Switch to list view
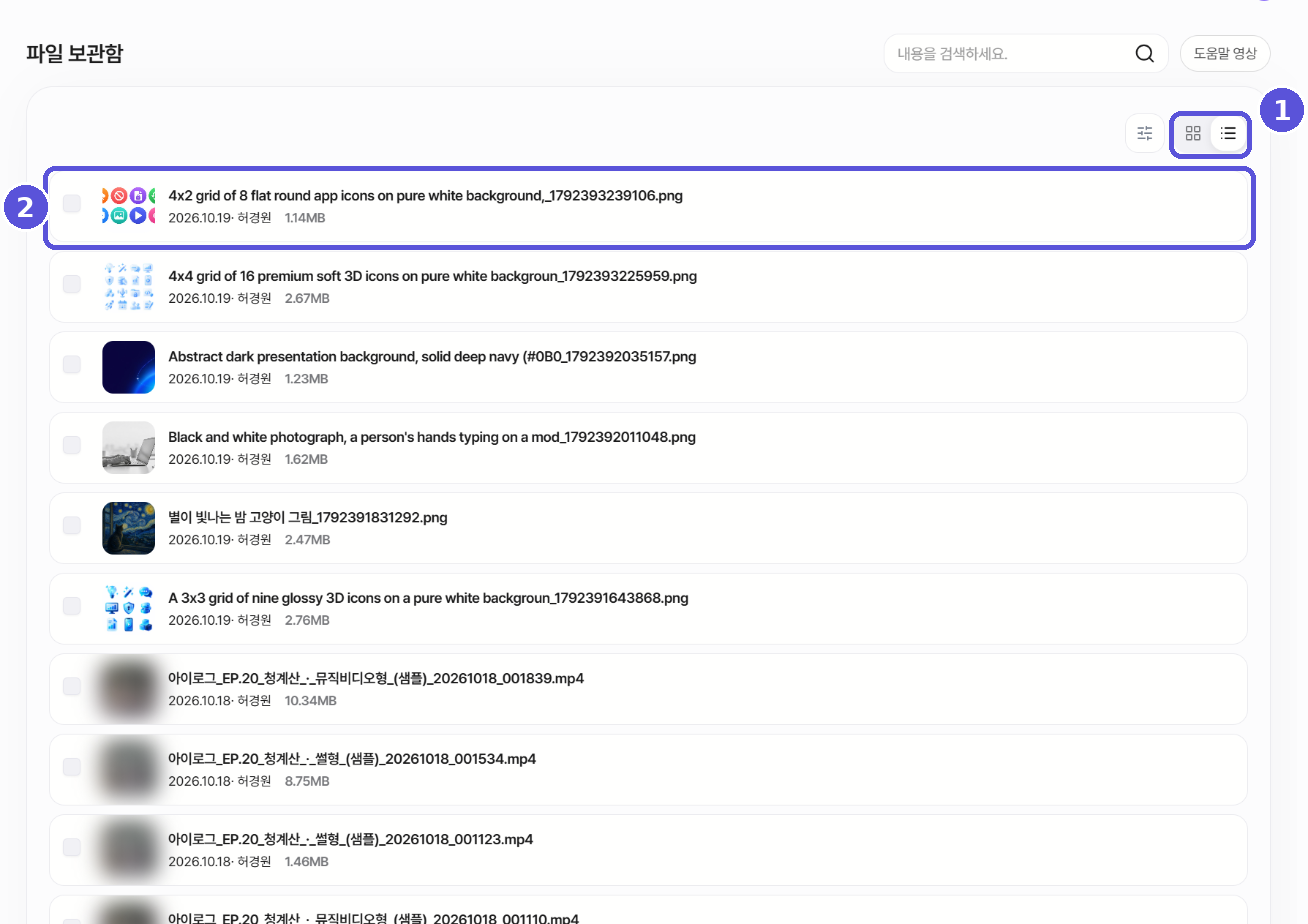 click(1228, 133)
